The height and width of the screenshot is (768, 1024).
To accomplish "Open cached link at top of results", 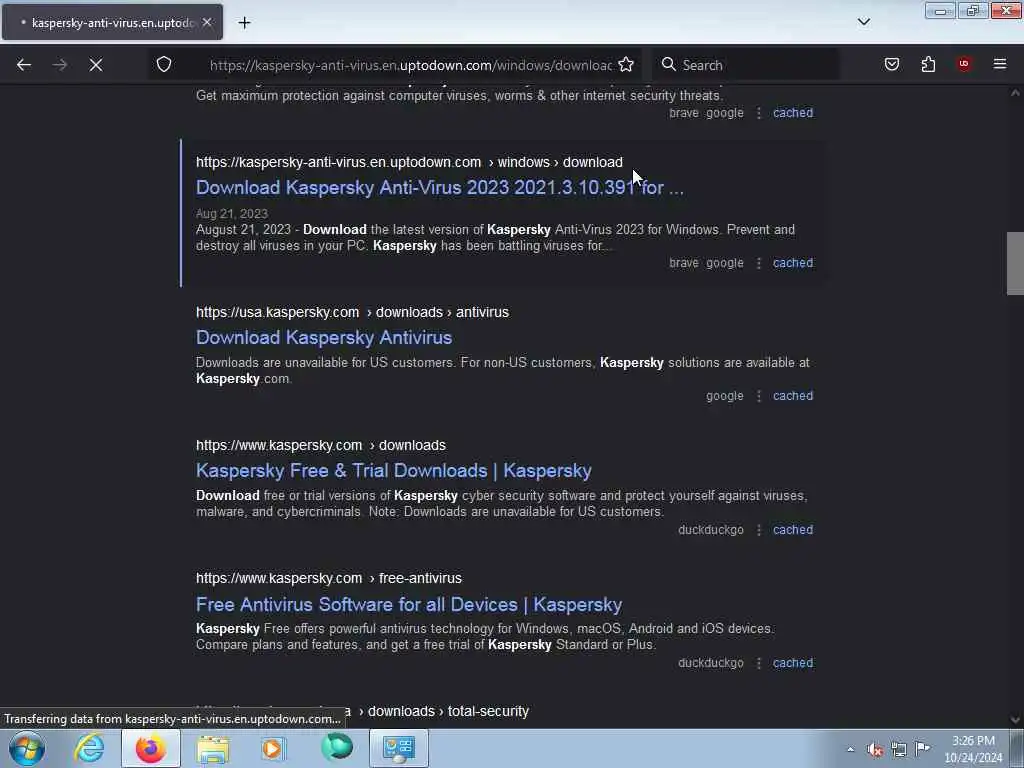I will tap(793, 112).
